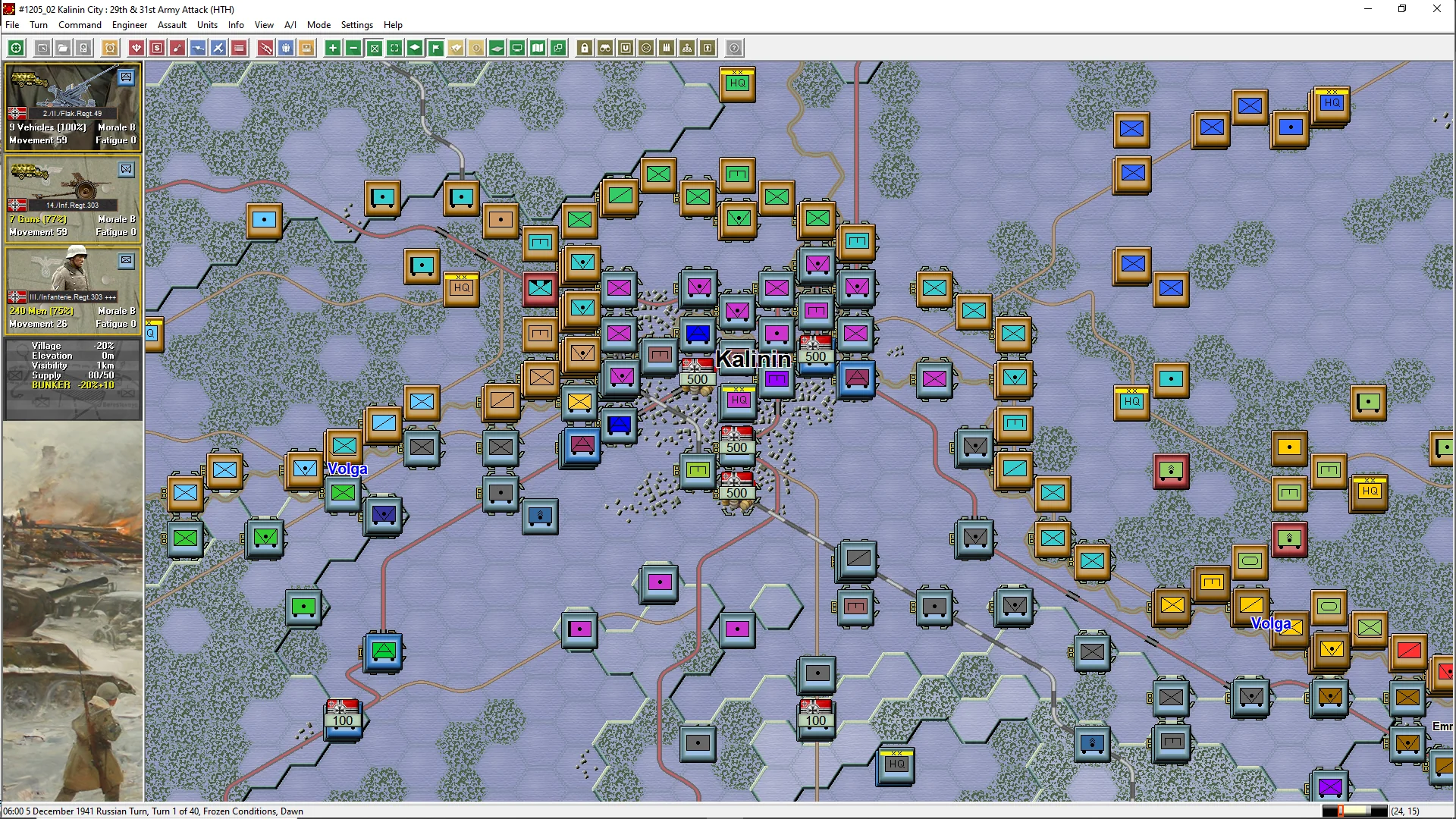
Task: Select the 14./Inf.Regt.303 gun unit card
Action: pos(73,199)
